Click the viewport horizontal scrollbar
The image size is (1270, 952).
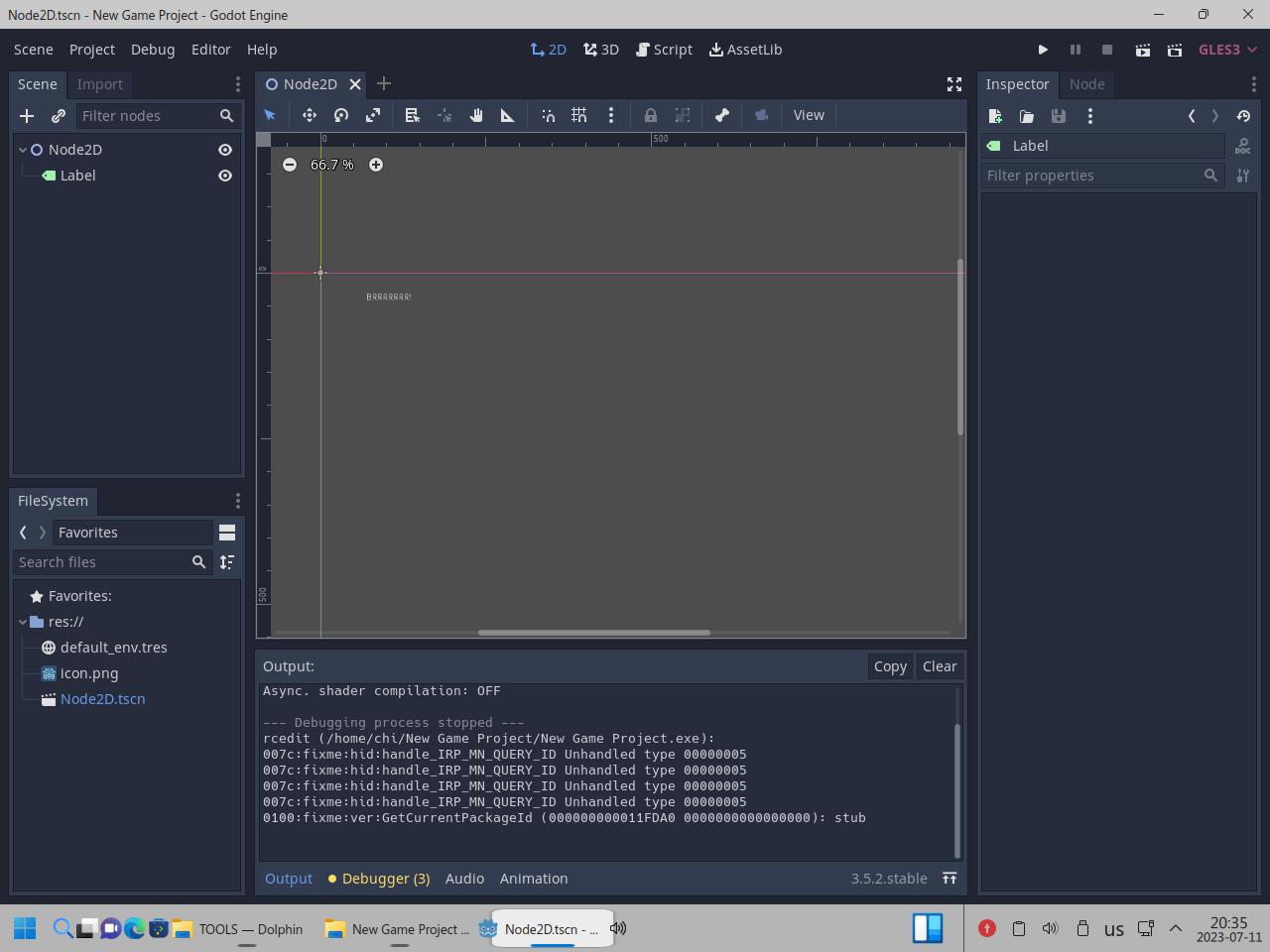(593, 633)
